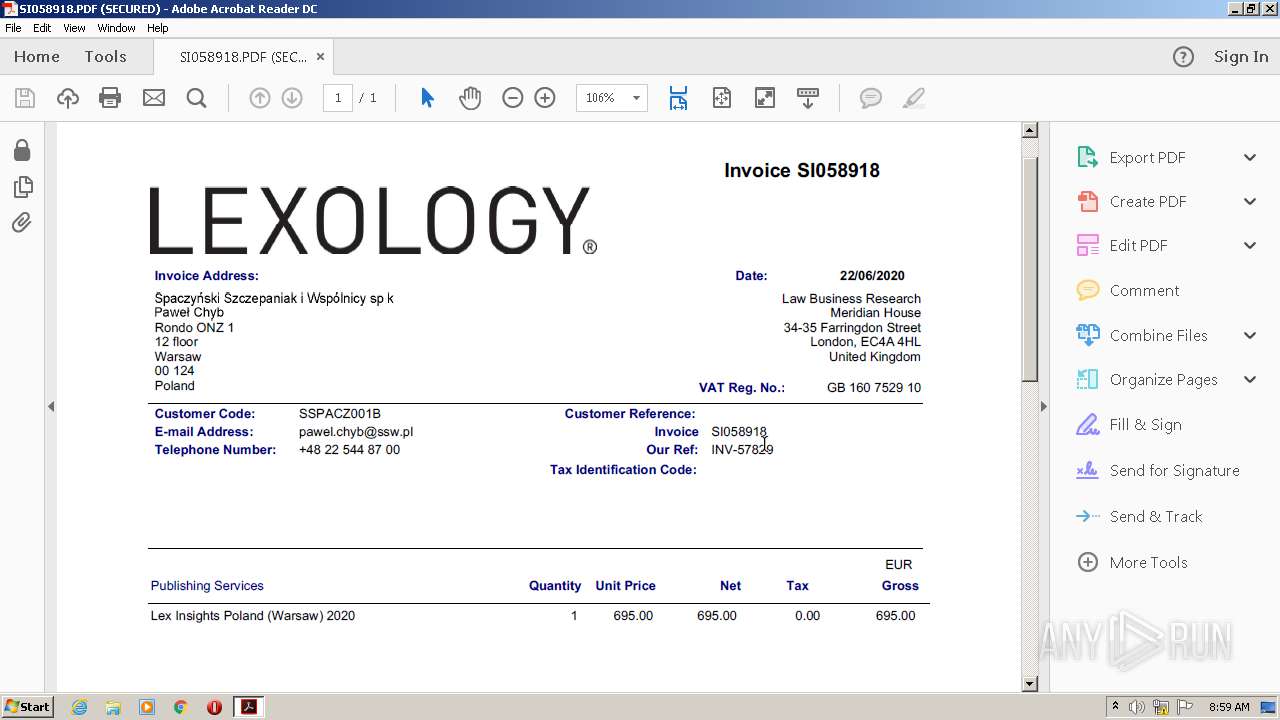Zoom out with the minus icon
The image size is (1280, 720).
coord(512,98)
